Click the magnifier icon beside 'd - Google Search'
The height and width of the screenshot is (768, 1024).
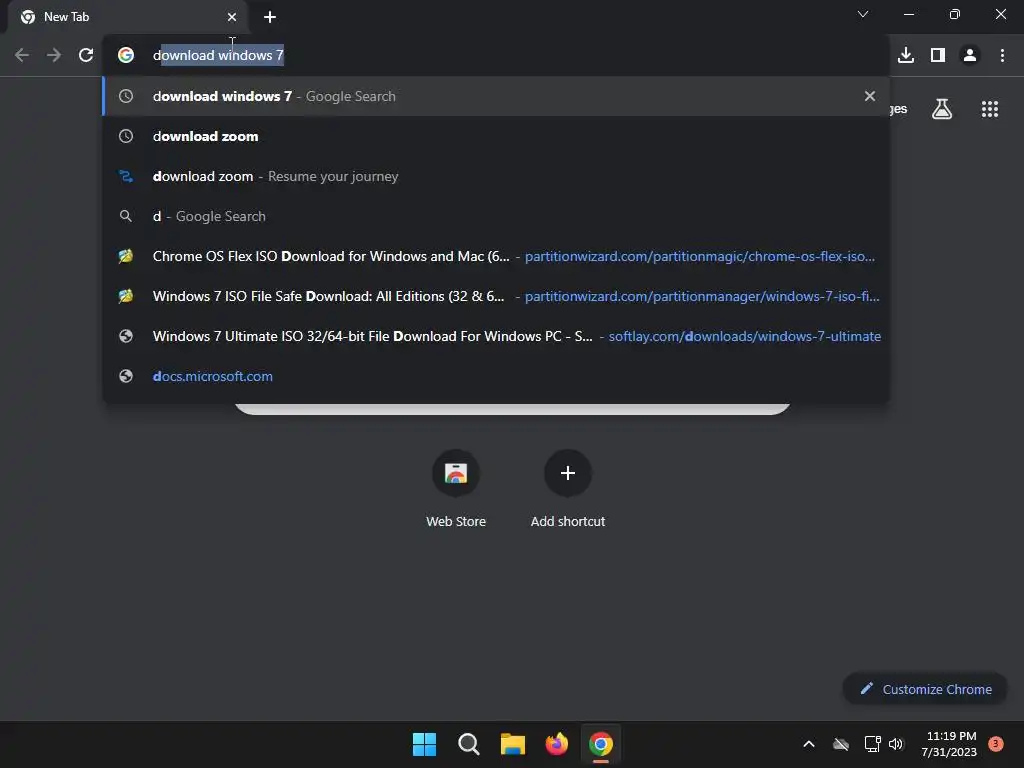[x=126, y=216]
